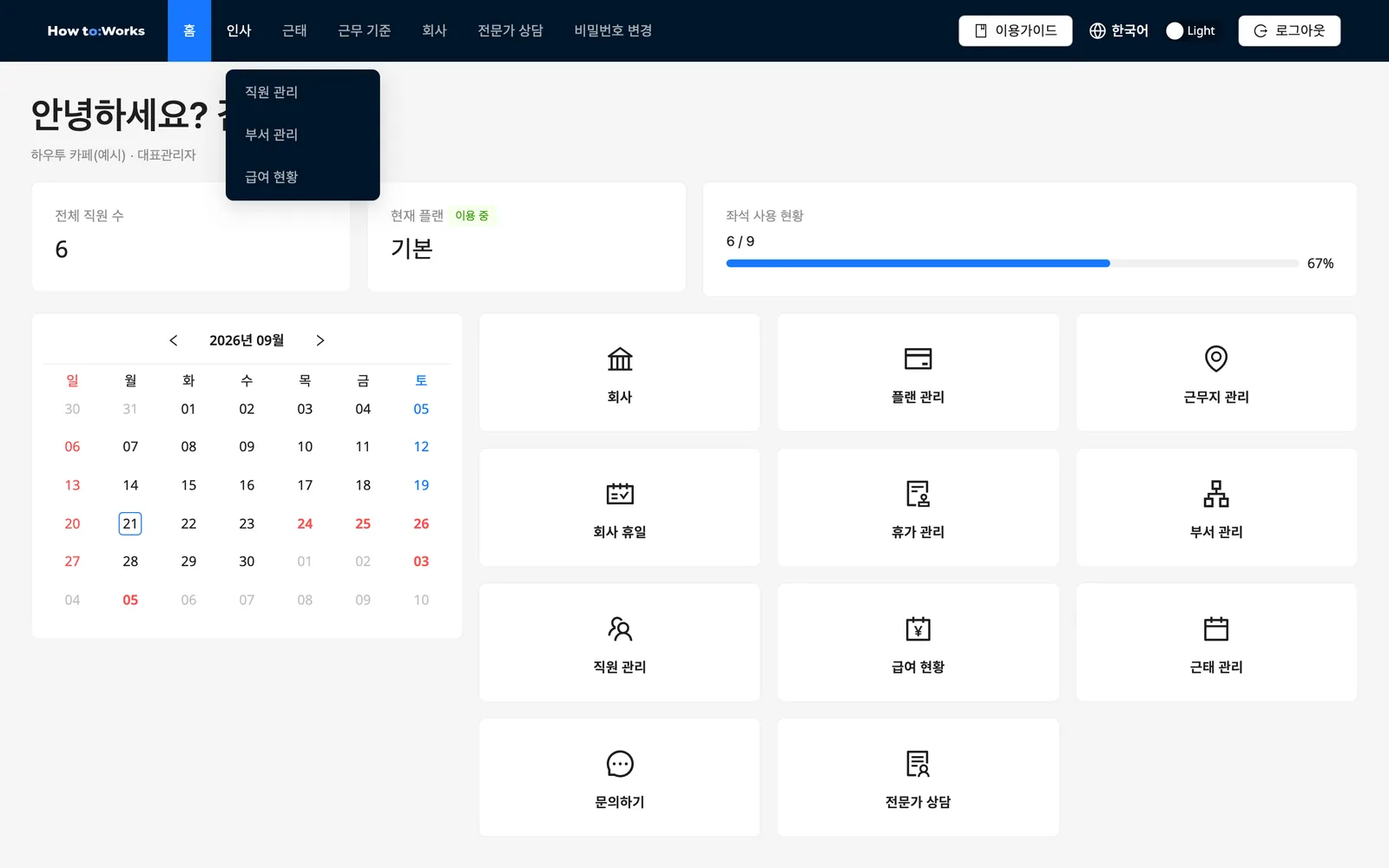Open 직원 관리 people card
1389x868 pixels.
(x=619, y=642)
